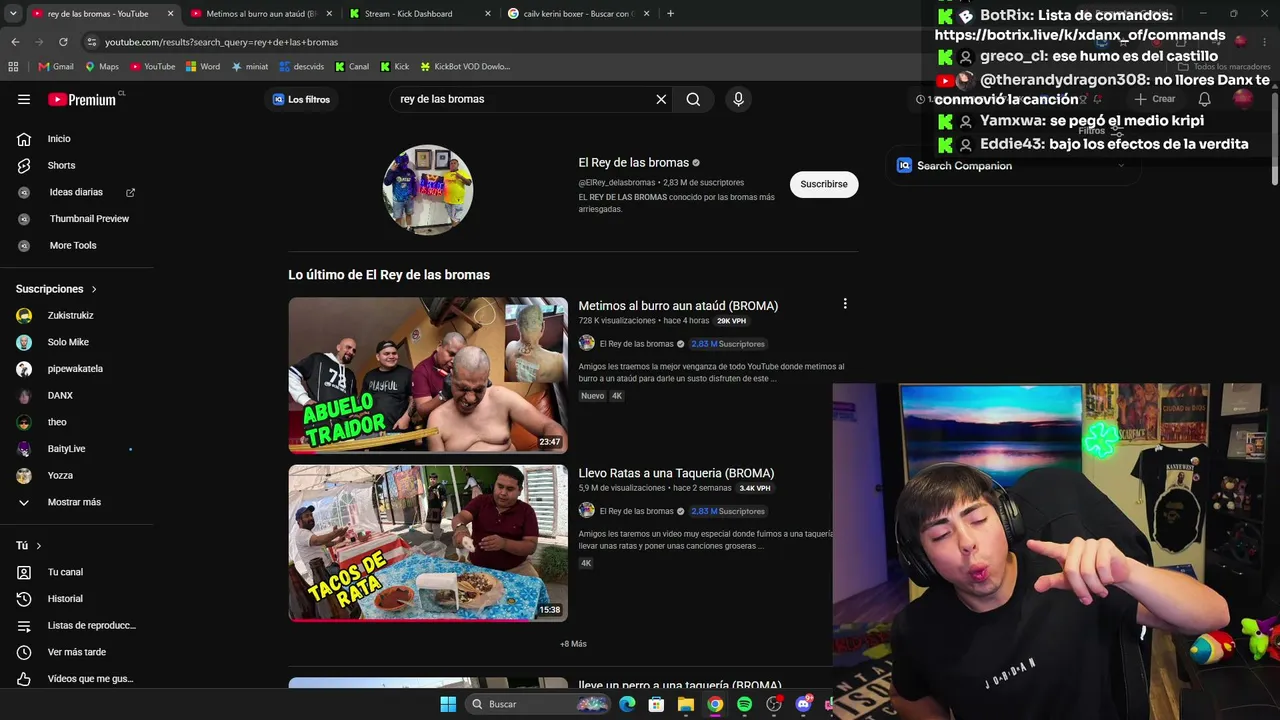The height and width of the screenshot is (720, 1280).
Task: Switch to Metimos al burro aun ataúd tab
Action: tap(262, 14)
